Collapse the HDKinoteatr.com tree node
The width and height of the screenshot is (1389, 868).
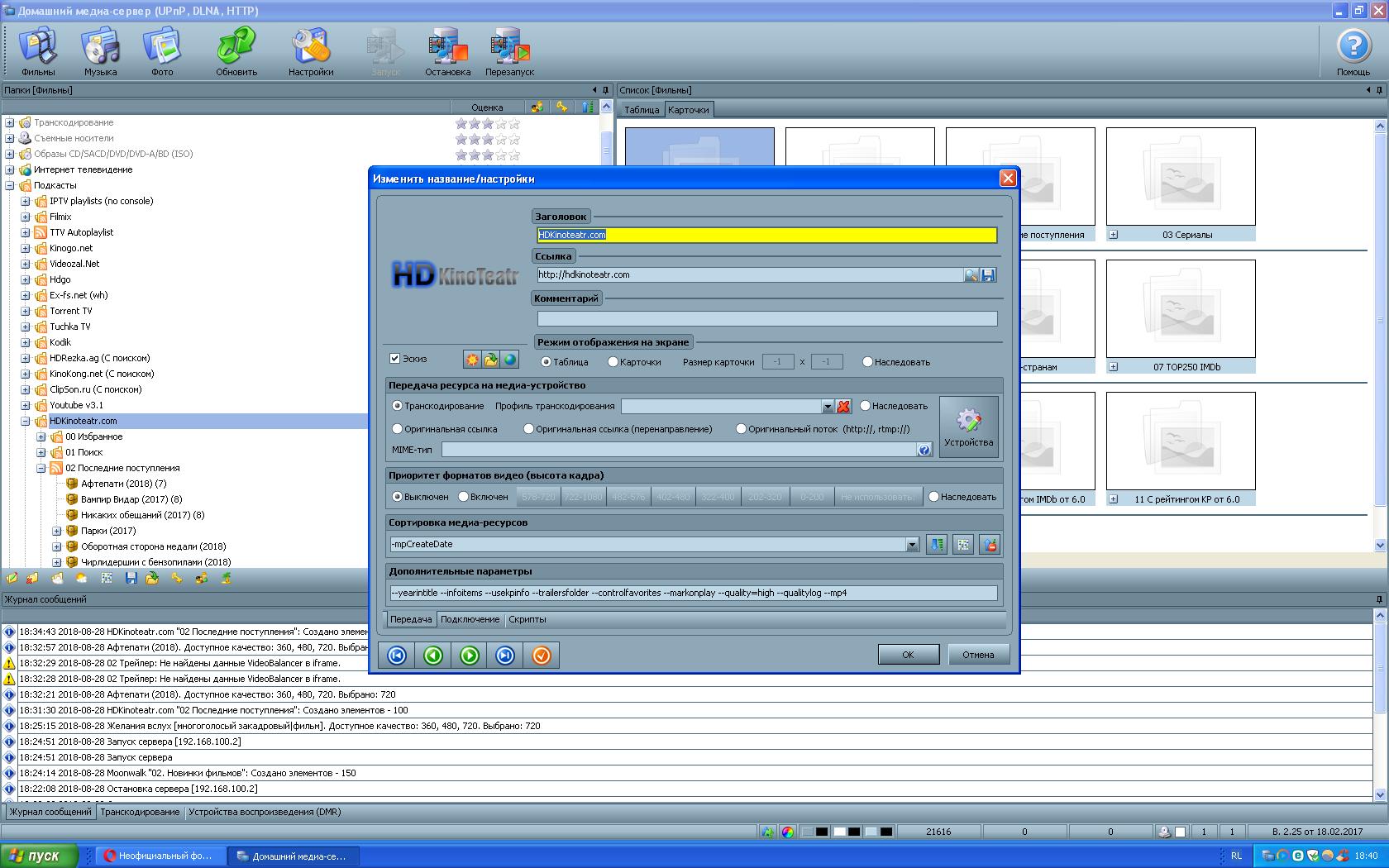point(26,421)
